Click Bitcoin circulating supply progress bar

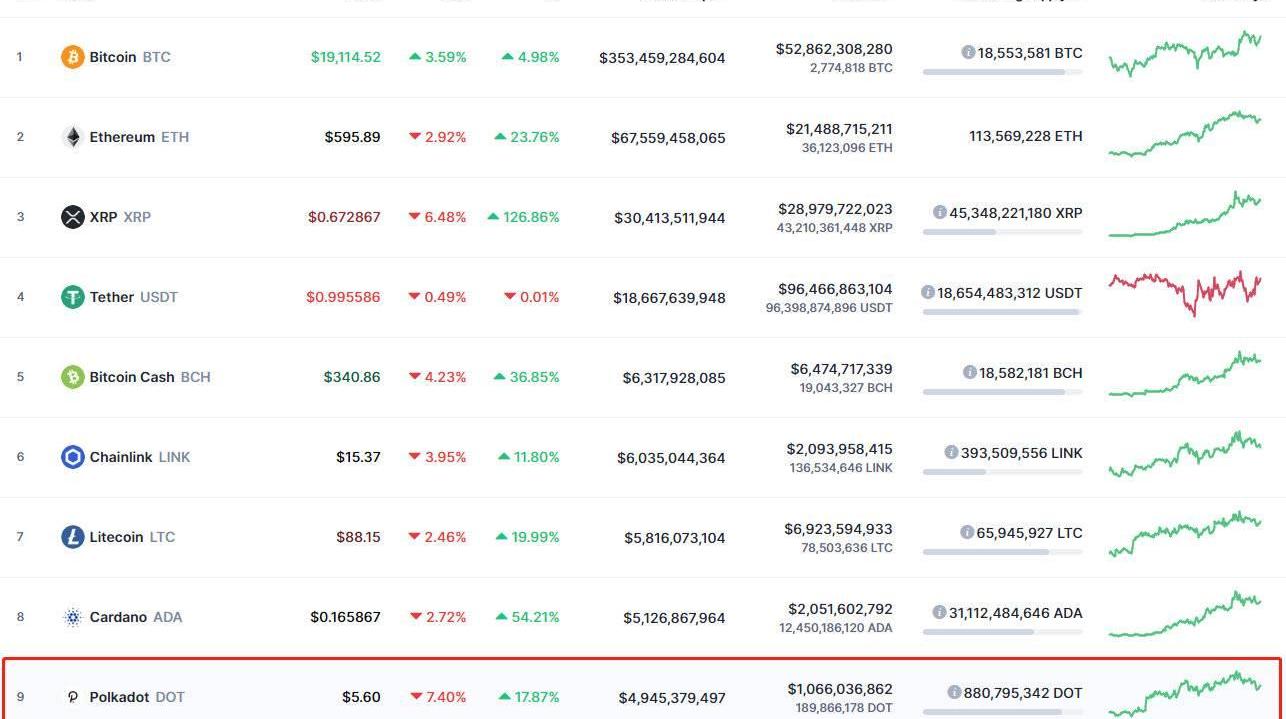pyautogui.click(x=1002, y=72)
